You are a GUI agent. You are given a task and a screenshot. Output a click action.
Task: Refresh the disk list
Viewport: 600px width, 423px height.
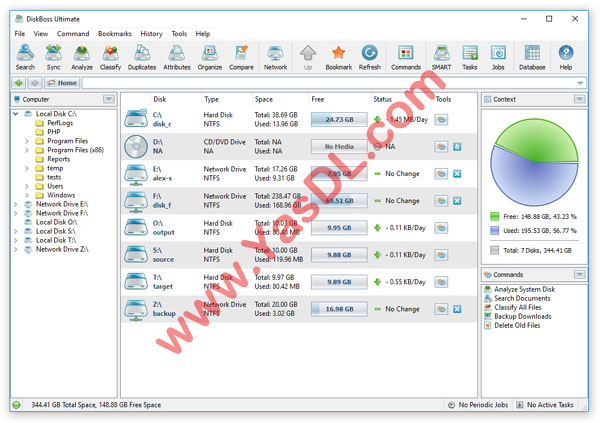point(369,57)
